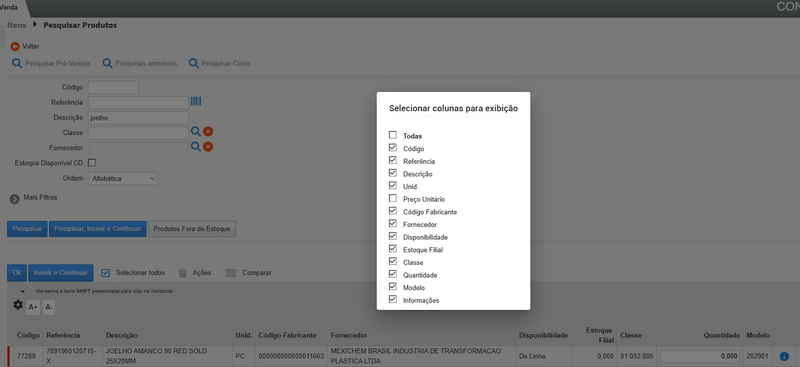Click the Disponibilidade column header

[x=543, y=335]
